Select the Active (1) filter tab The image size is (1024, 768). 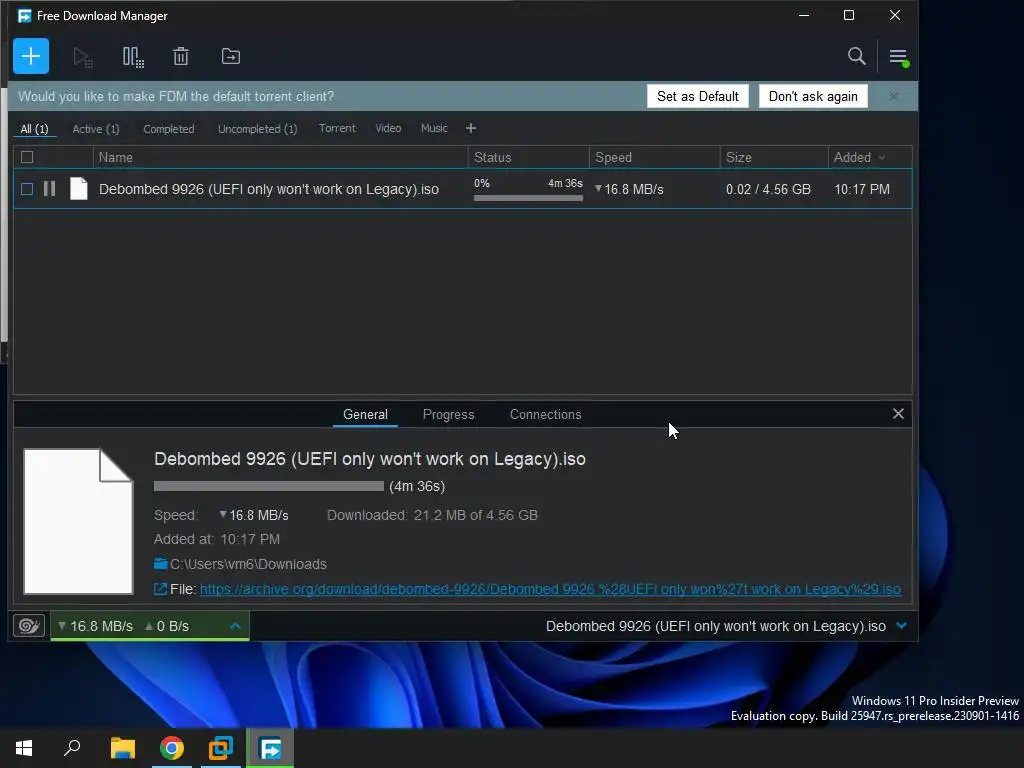click(x=96, y=129)
